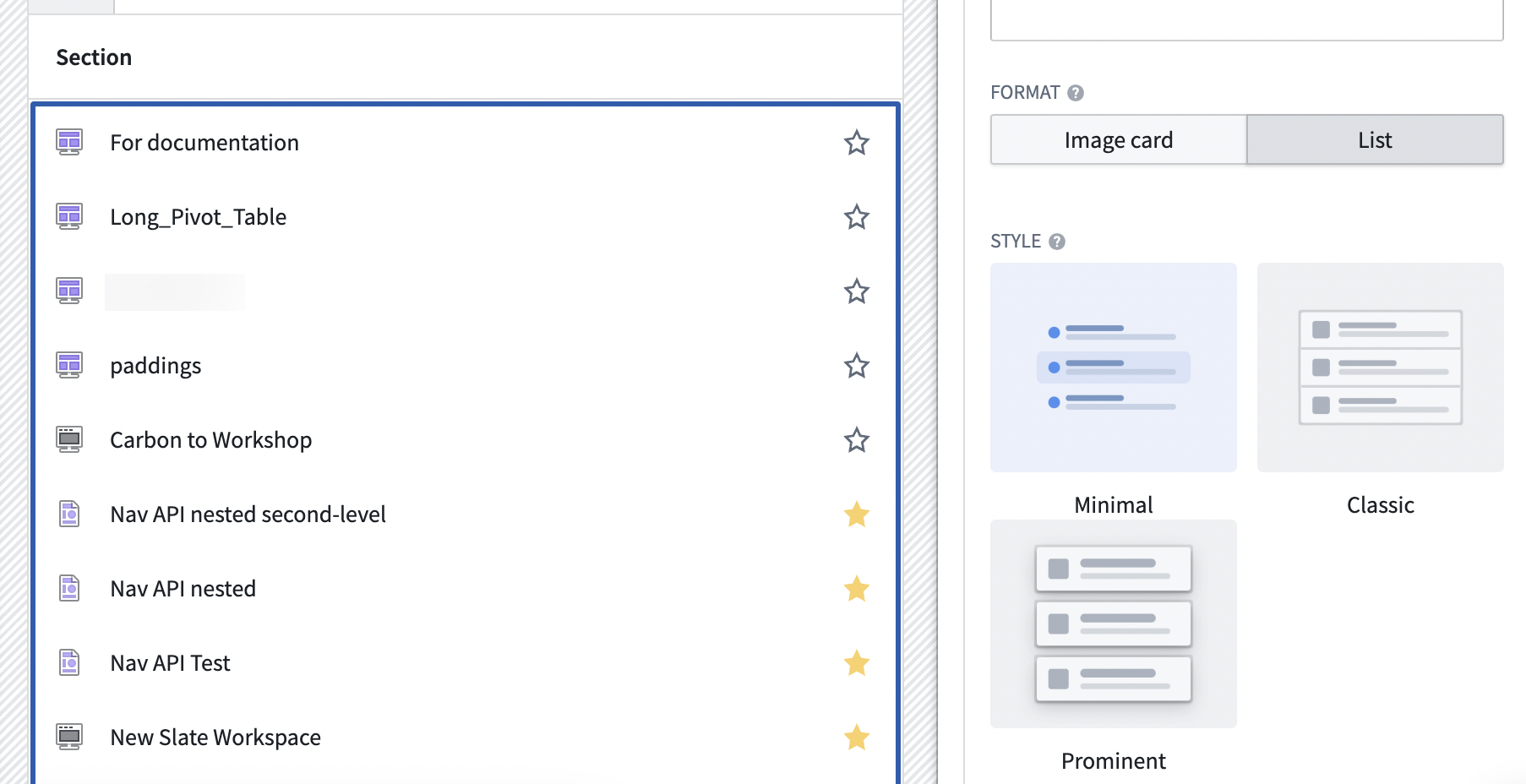The width and height of the screenshot is (1526, 784).
Task: Favorite the paddings item
Action: pyautogui.click(x=856, y=366)
